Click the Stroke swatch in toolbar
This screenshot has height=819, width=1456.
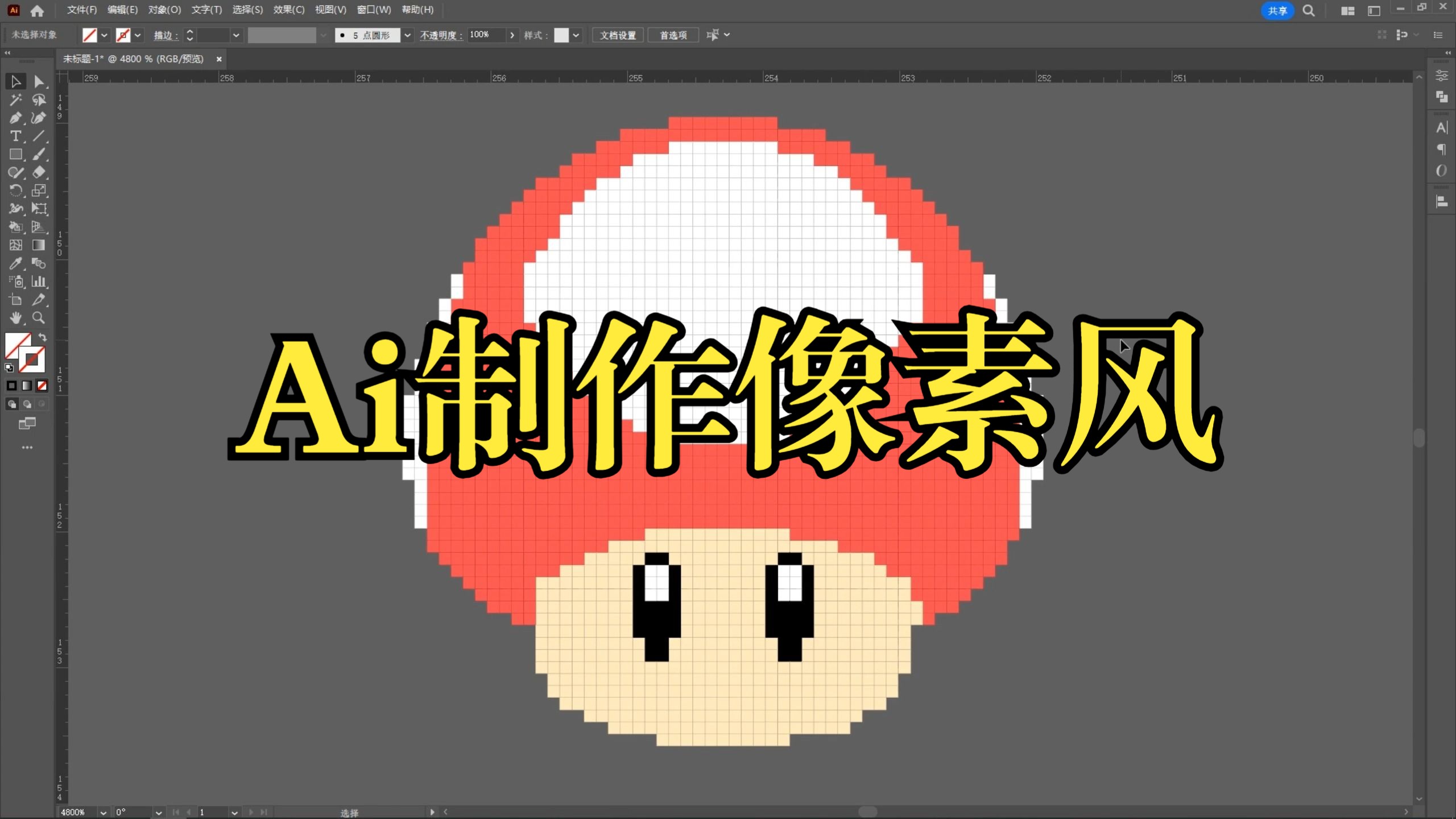pyautogui.click(x=33, y=360)
